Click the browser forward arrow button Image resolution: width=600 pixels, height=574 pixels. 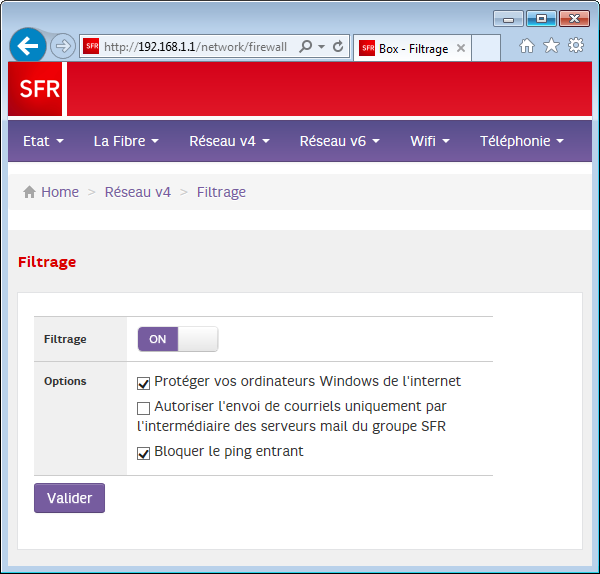[x=62, y=46]
